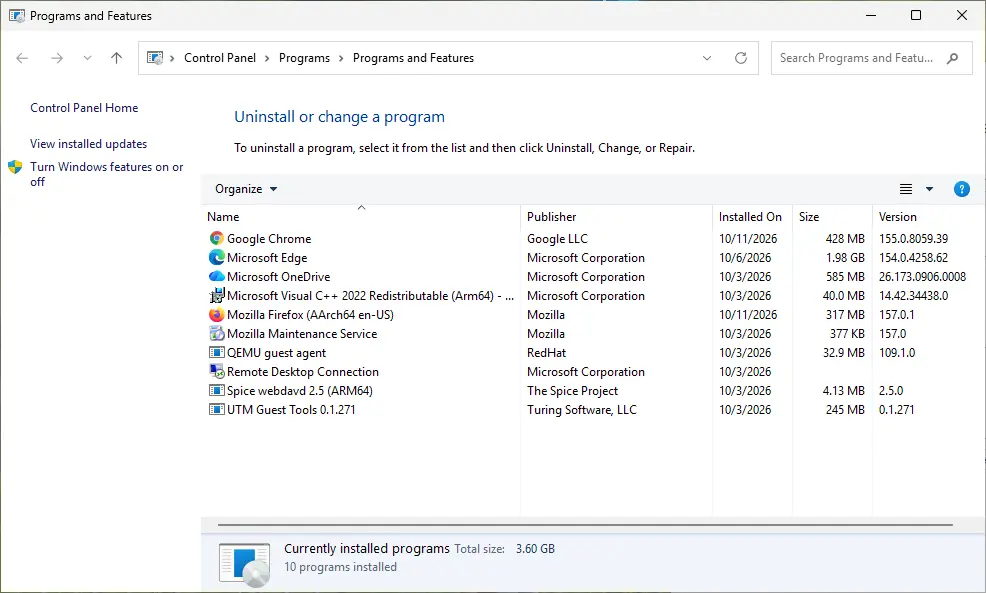The height and width of the screenshot is (593, 986).
Task: Select UTM Guest Tools 0.1.271
Action: [x=591, y=409]
